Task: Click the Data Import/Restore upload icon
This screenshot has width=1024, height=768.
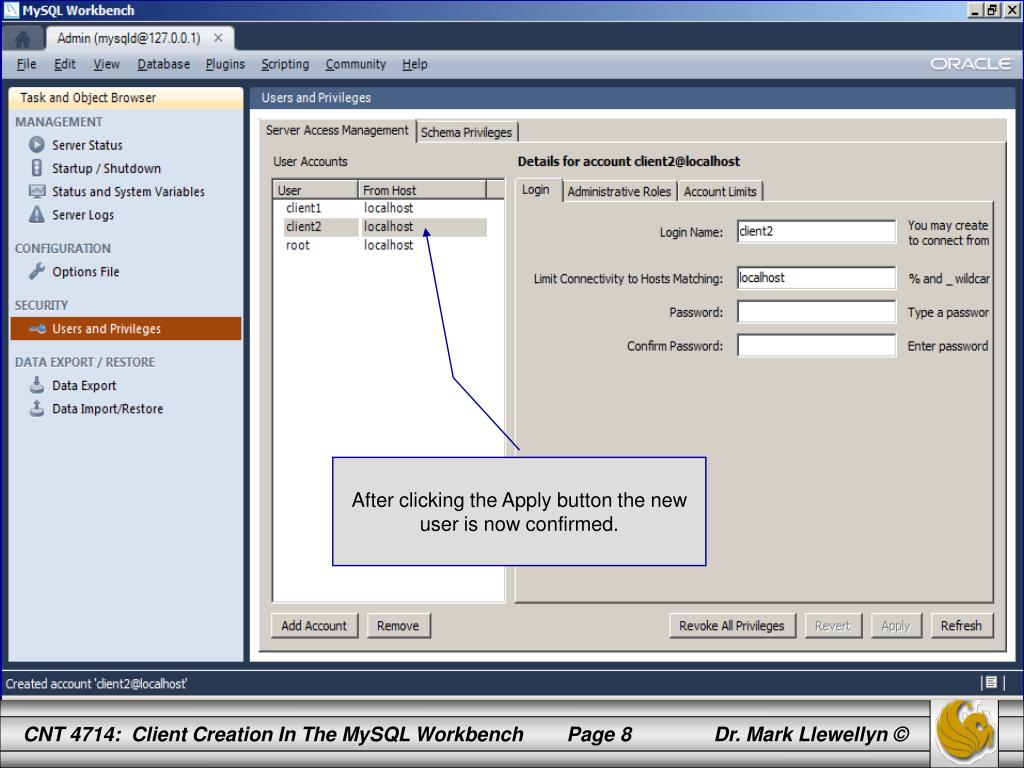Action: pos(37,408)
